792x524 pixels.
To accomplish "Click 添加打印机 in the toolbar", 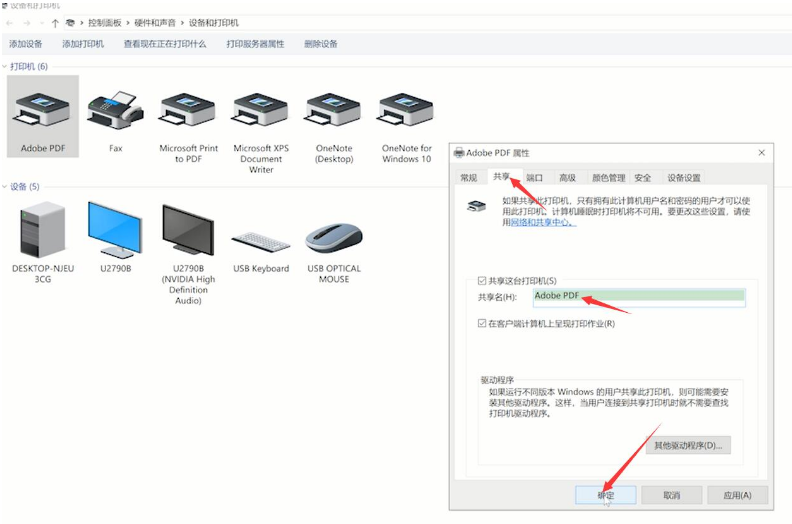I will (83, 44).
